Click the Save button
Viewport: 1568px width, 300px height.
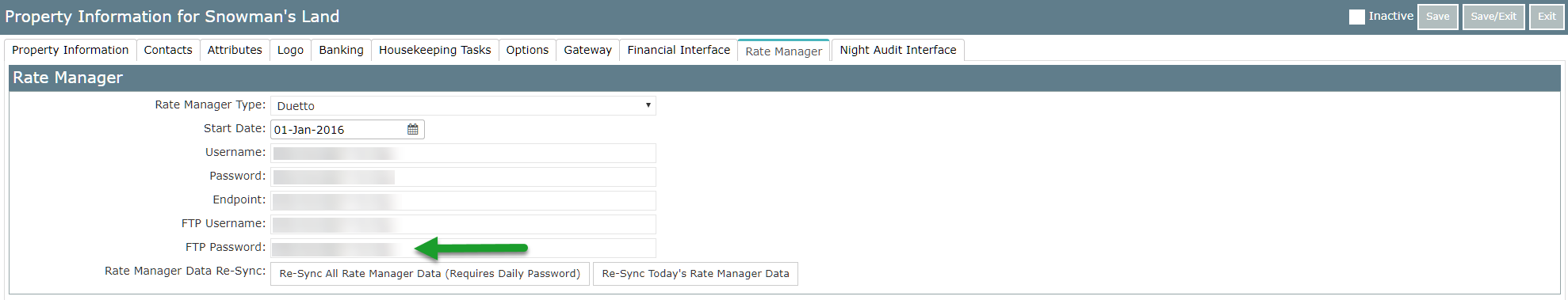tap(1437, 17)
